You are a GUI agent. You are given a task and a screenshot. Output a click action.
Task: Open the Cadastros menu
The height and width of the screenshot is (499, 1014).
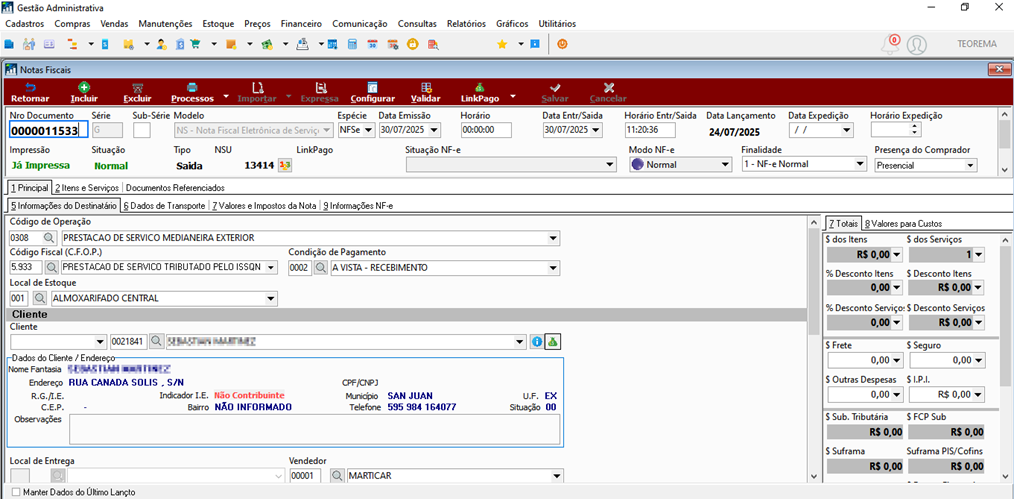[24, 24]
